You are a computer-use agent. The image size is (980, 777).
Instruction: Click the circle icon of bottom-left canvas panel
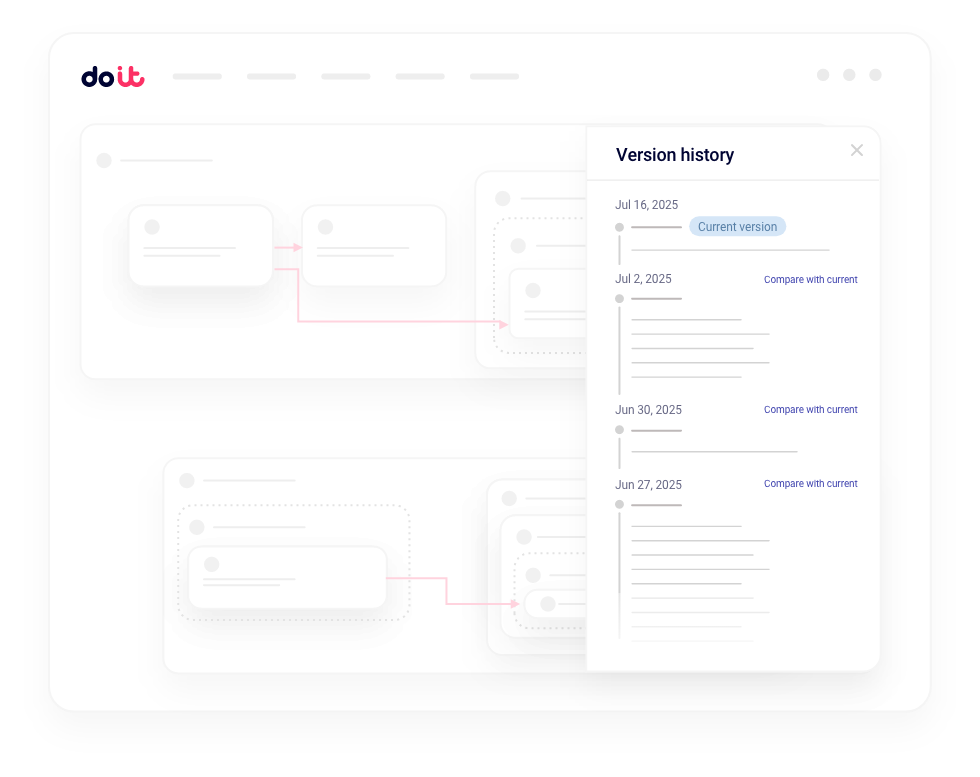187,481
